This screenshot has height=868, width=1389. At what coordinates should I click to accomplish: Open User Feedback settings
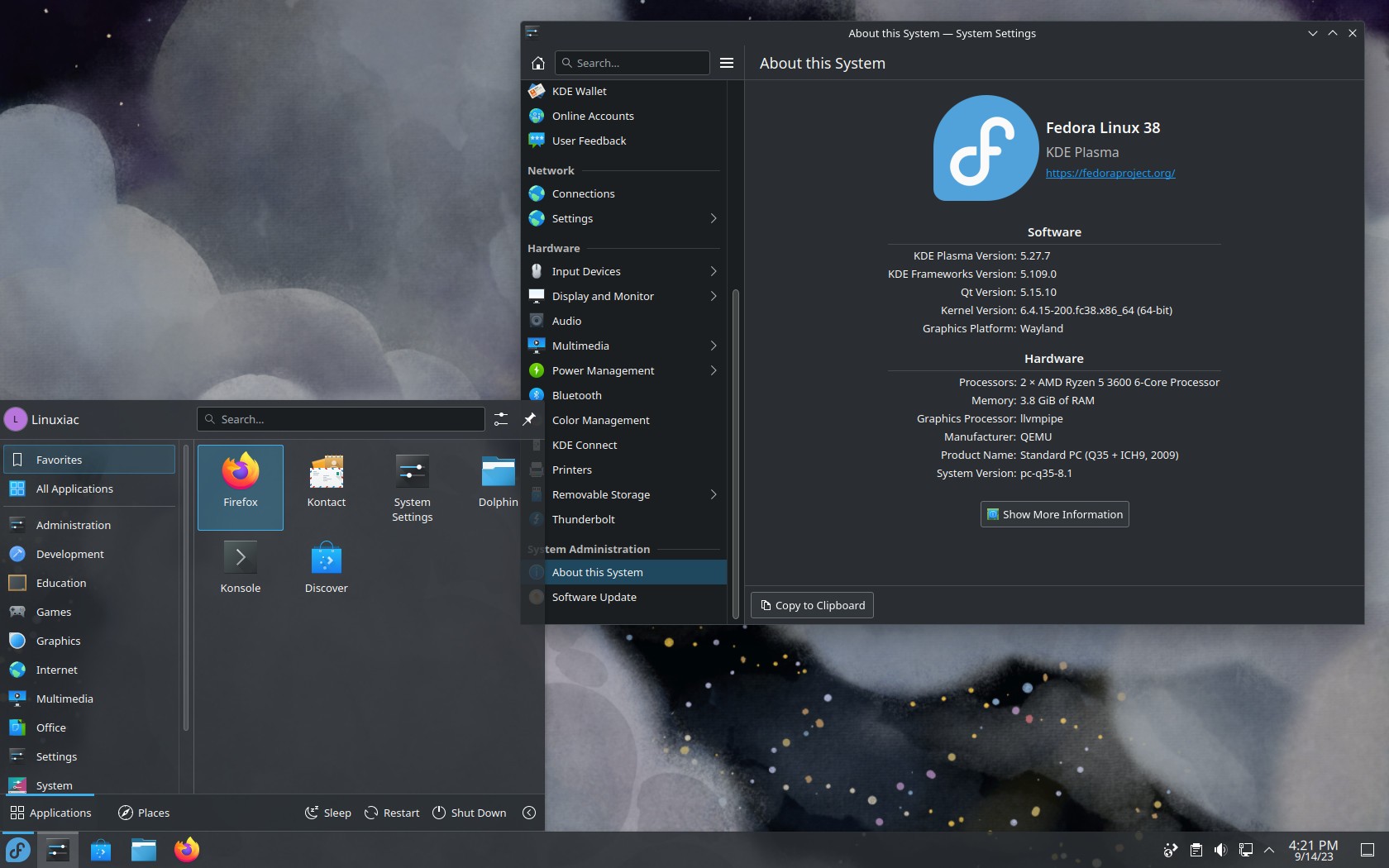click(x=588, y=141)
